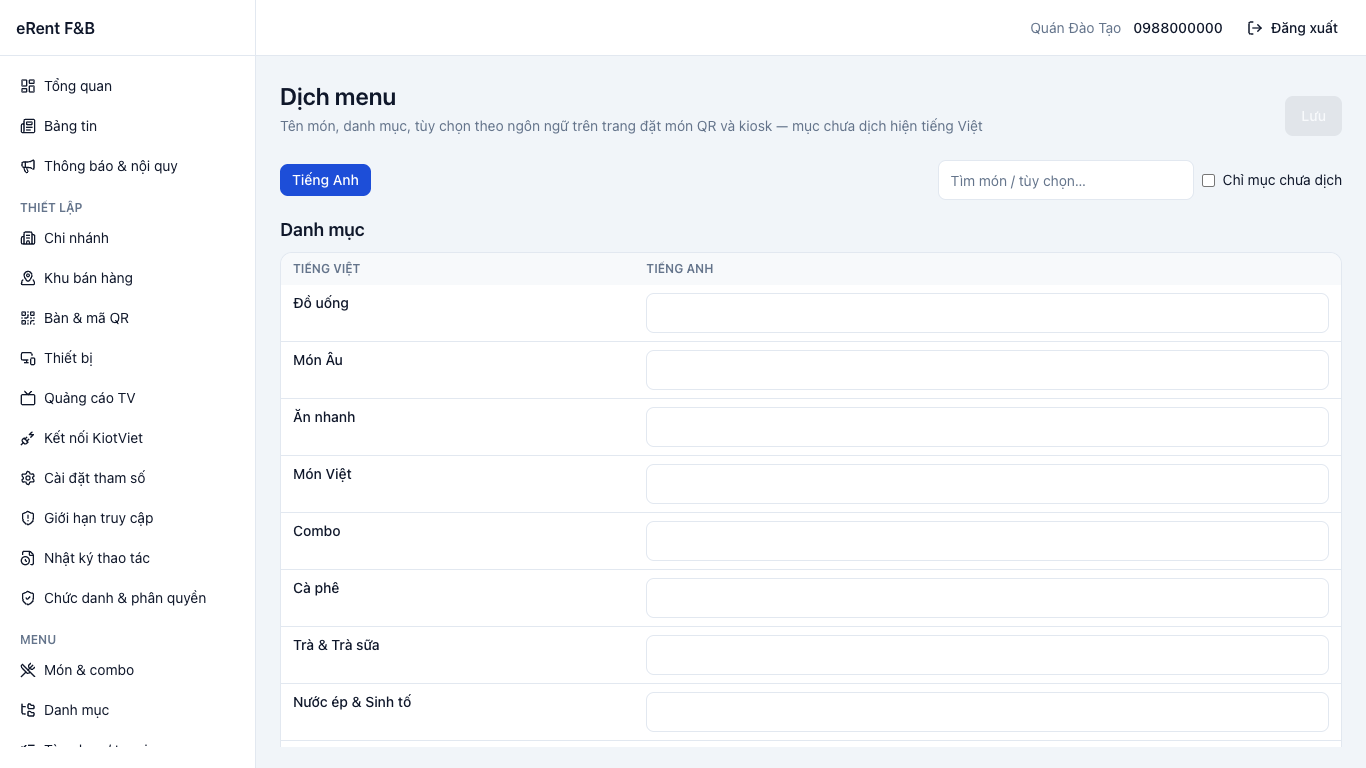Click the Món & combo utensils icon
Viewport: 1366px width, 768px height.
[x=28, y=670]
